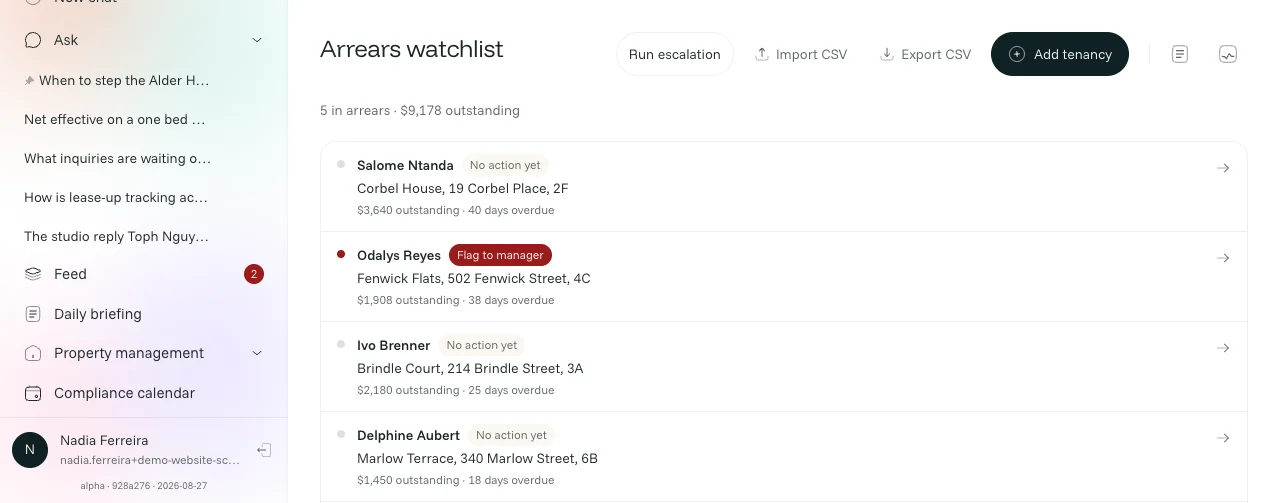The height and width of the screenshot is (503, 1280).
Task: Open Ivo Brenner row arrow
Action: click(x=1223, y=348)
